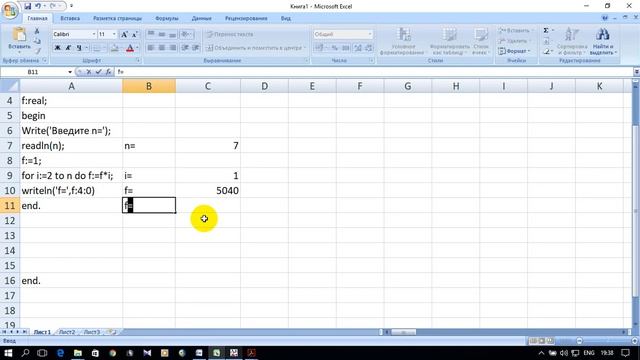This screenshot has height=360, width=640.
Task: Increase font size with the large A icon
Action: [124, 34]
